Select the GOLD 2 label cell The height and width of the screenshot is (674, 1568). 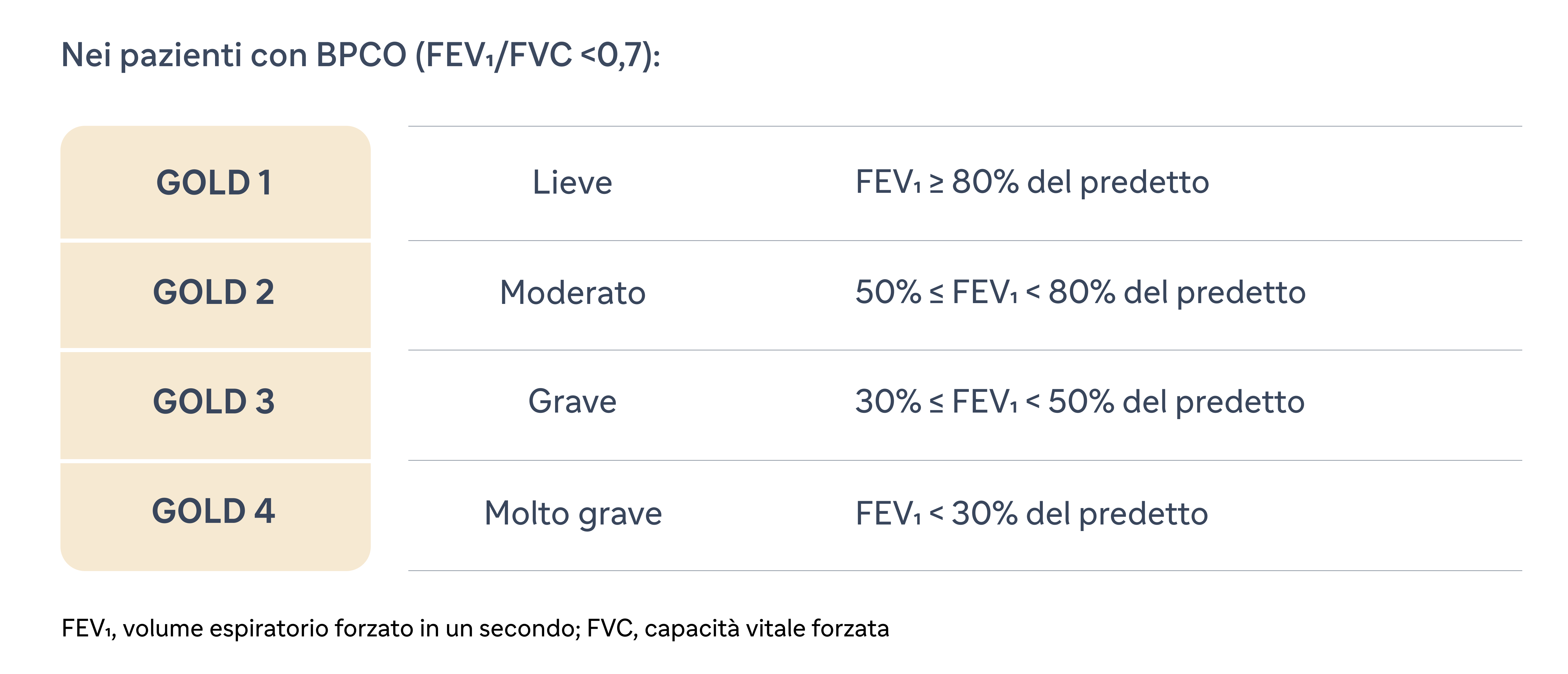click(x=216, y=295)
